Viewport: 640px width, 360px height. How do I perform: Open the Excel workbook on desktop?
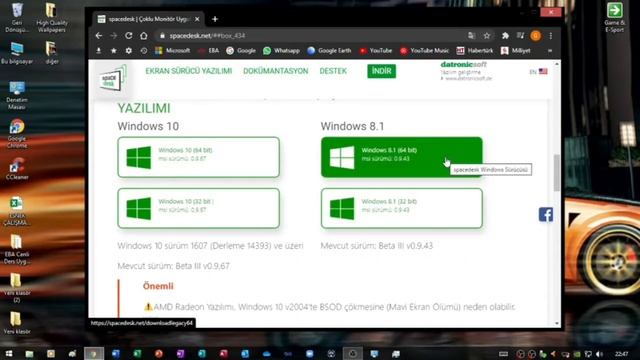16,211
